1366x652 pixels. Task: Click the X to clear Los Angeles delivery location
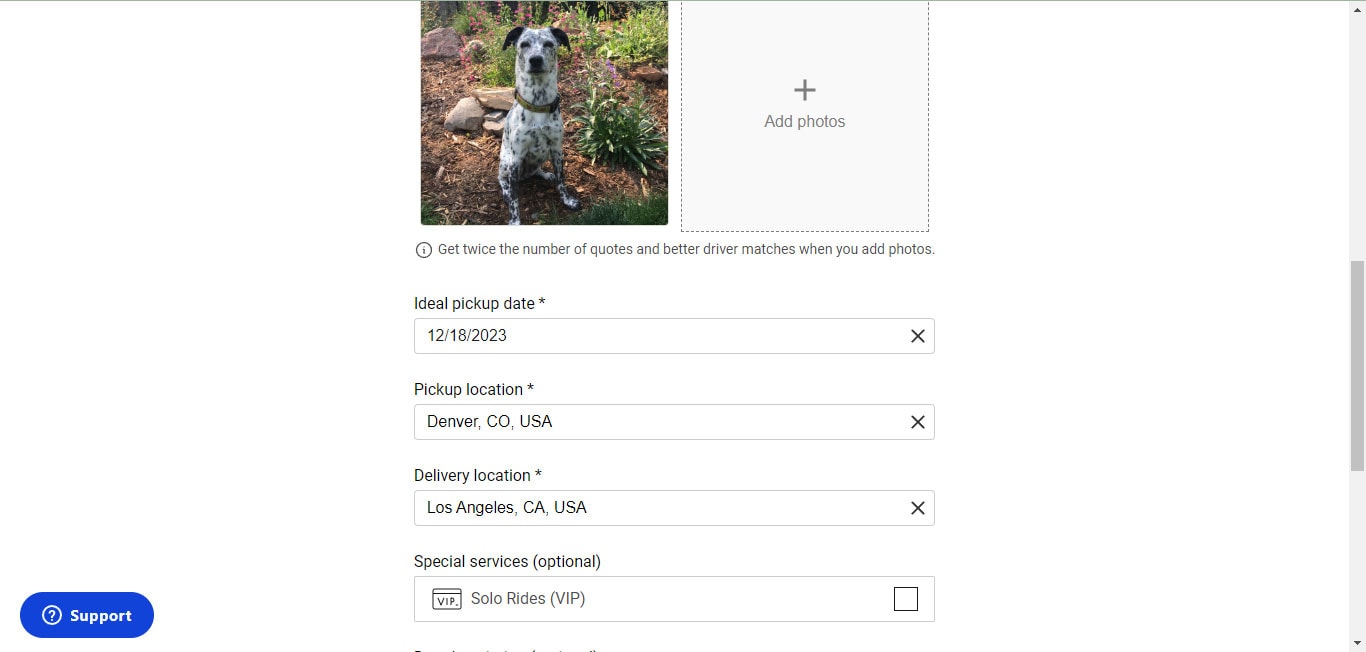(x=917, y=508)
